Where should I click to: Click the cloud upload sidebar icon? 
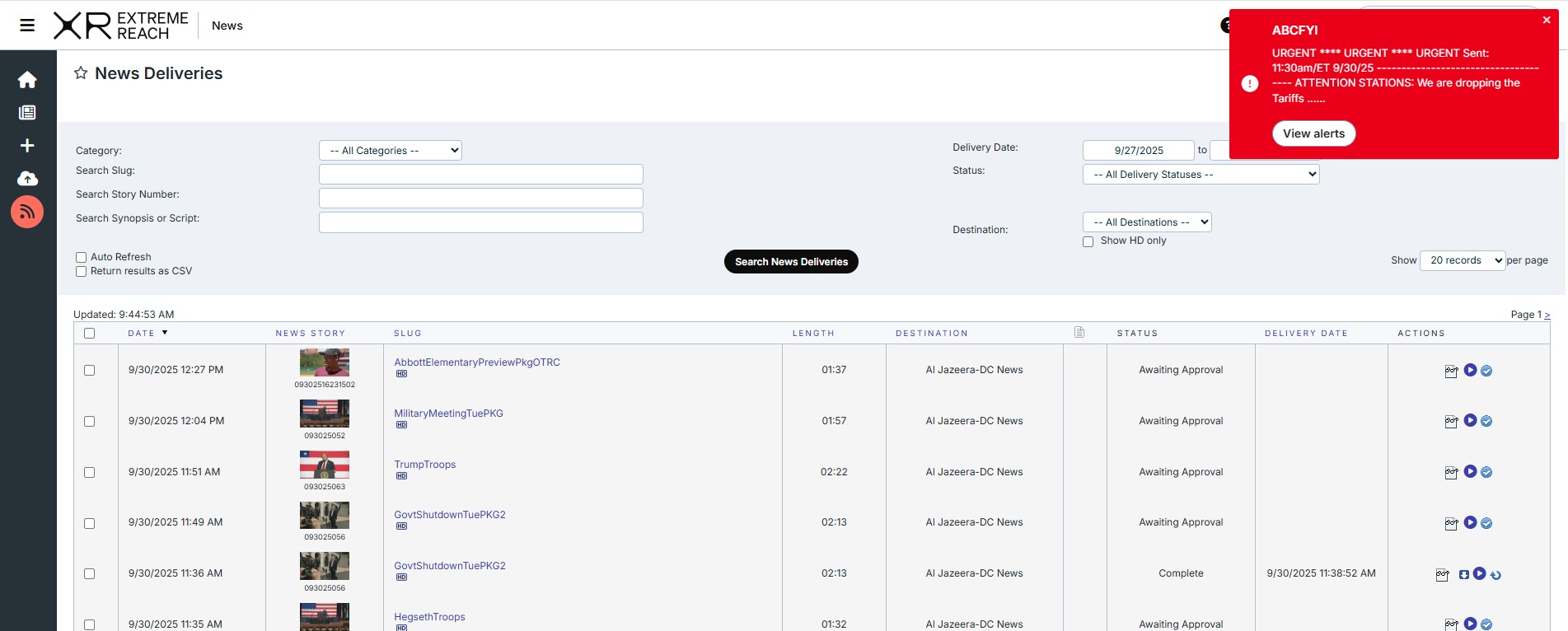point(27,179)
